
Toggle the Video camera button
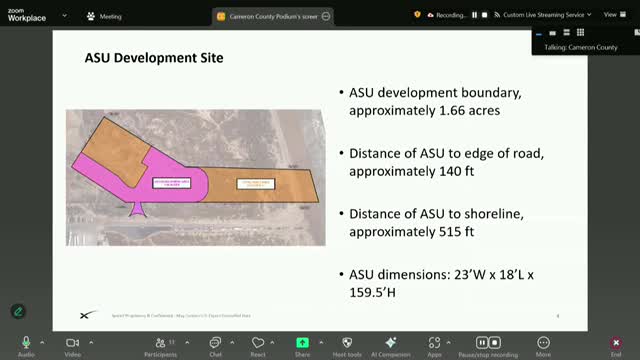point(73,347)
